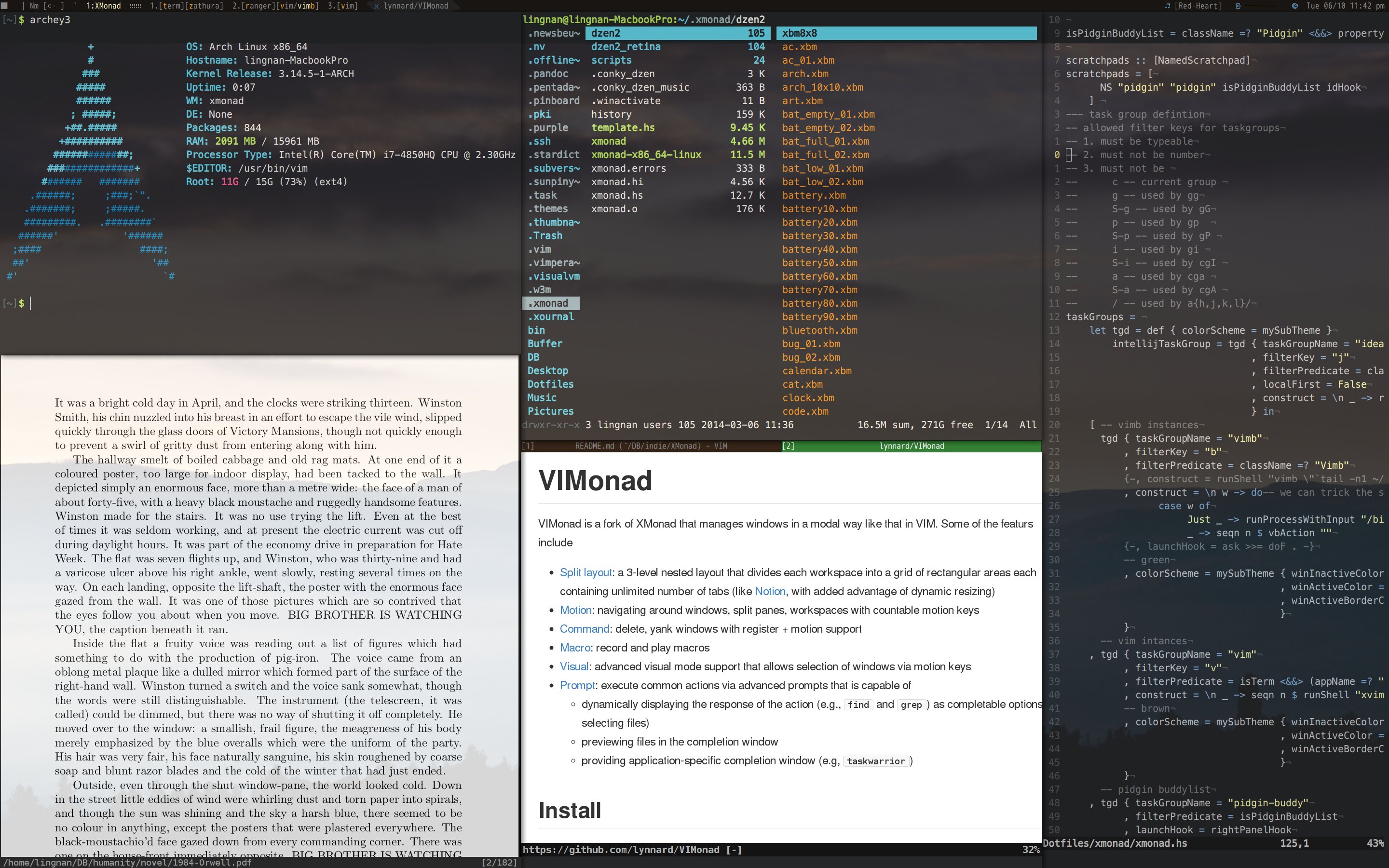This screenshot has height=868, width=1389.
Task: Follow the Notion hyperlink
Action: click(770, 591)
